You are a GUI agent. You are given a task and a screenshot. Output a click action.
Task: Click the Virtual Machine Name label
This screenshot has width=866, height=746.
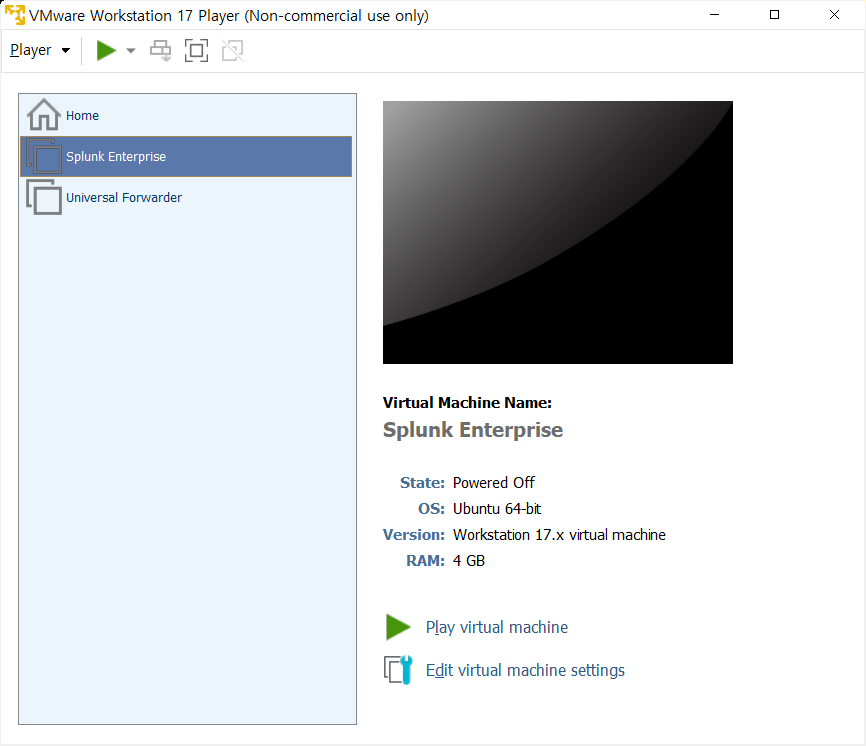[x=467, y=403]
